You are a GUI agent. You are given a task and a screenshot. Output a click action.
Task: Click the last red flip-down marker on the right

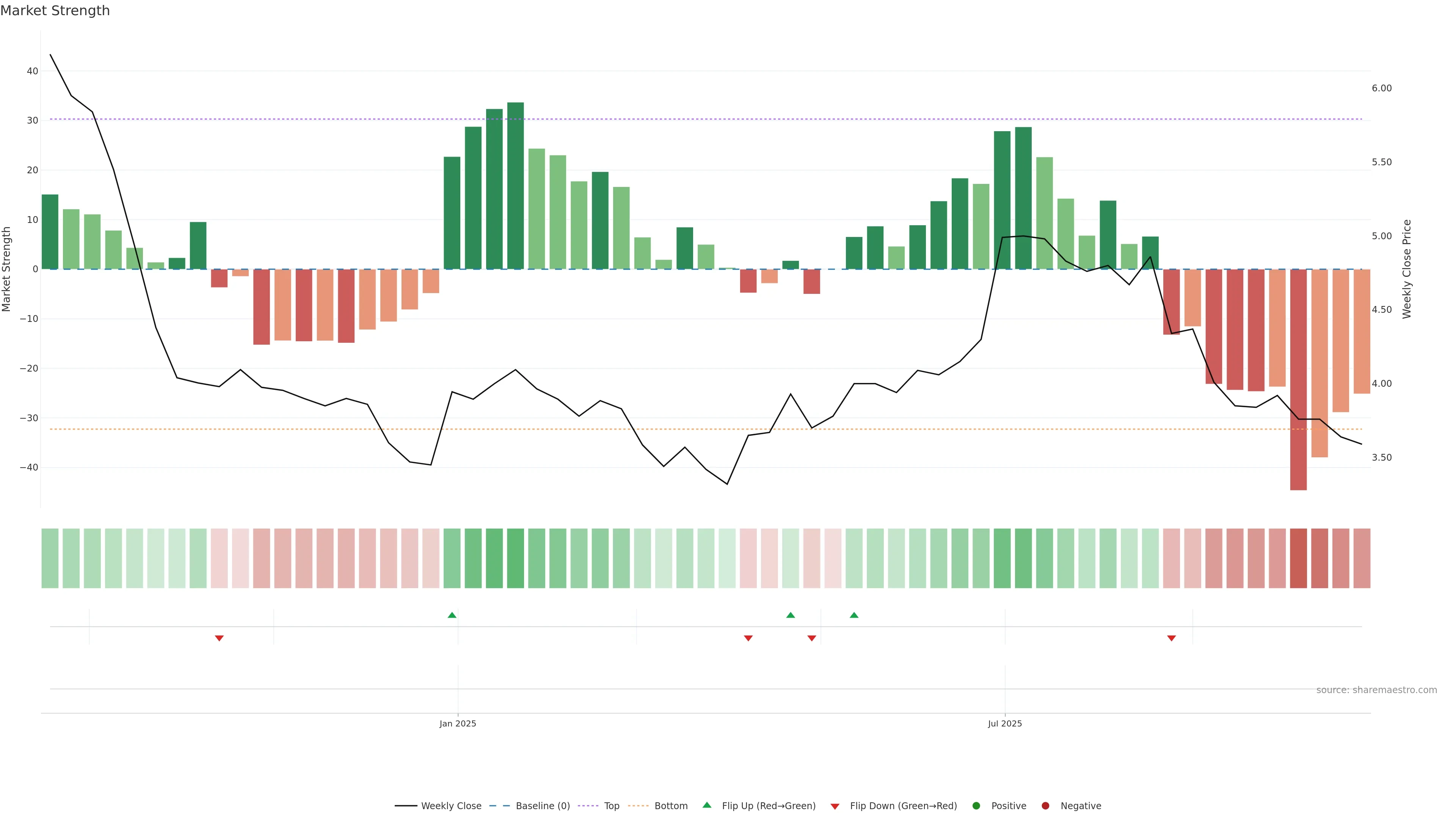(x=1171, y=638)
